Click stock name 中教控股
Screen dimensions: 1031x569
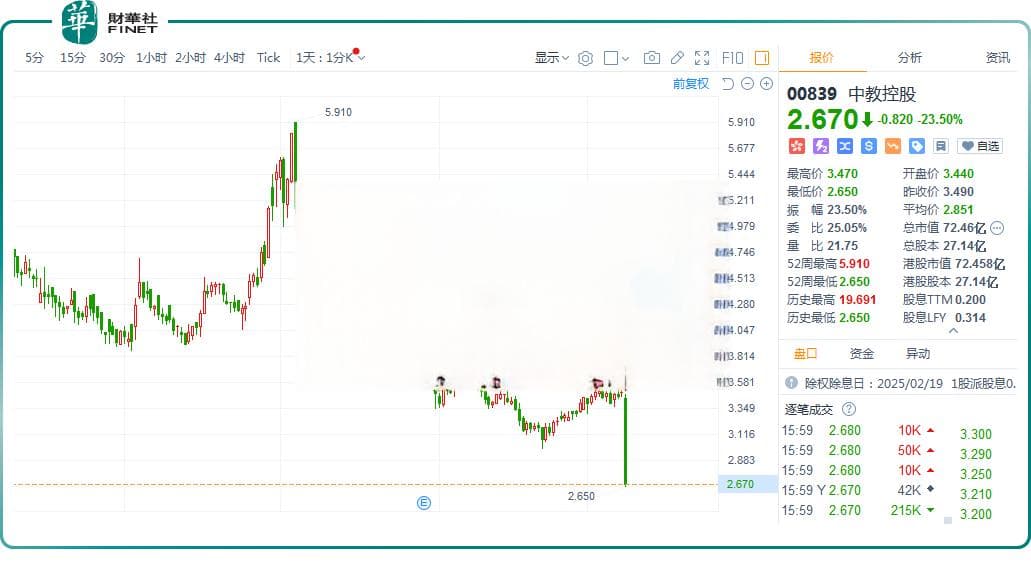pyautogui.click(x=882, y=94)
